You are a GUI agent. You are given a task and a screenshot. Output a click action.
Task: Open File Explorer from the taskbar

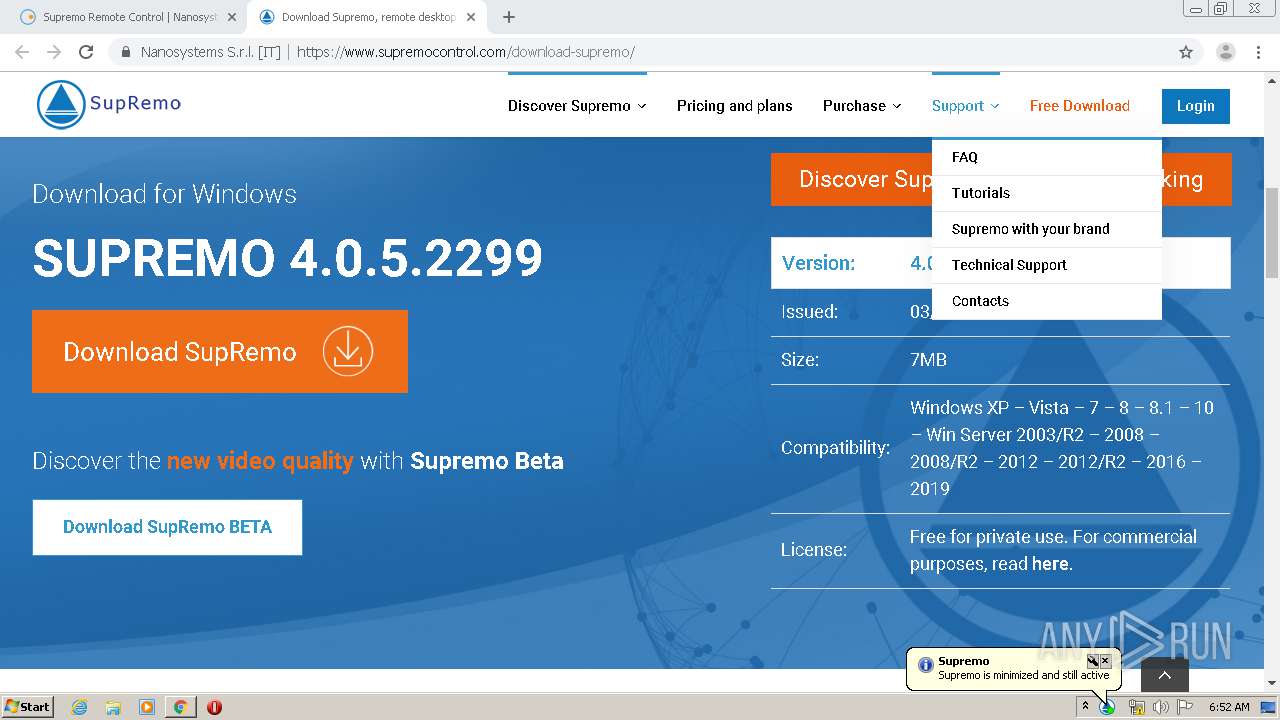pos(113,707)
